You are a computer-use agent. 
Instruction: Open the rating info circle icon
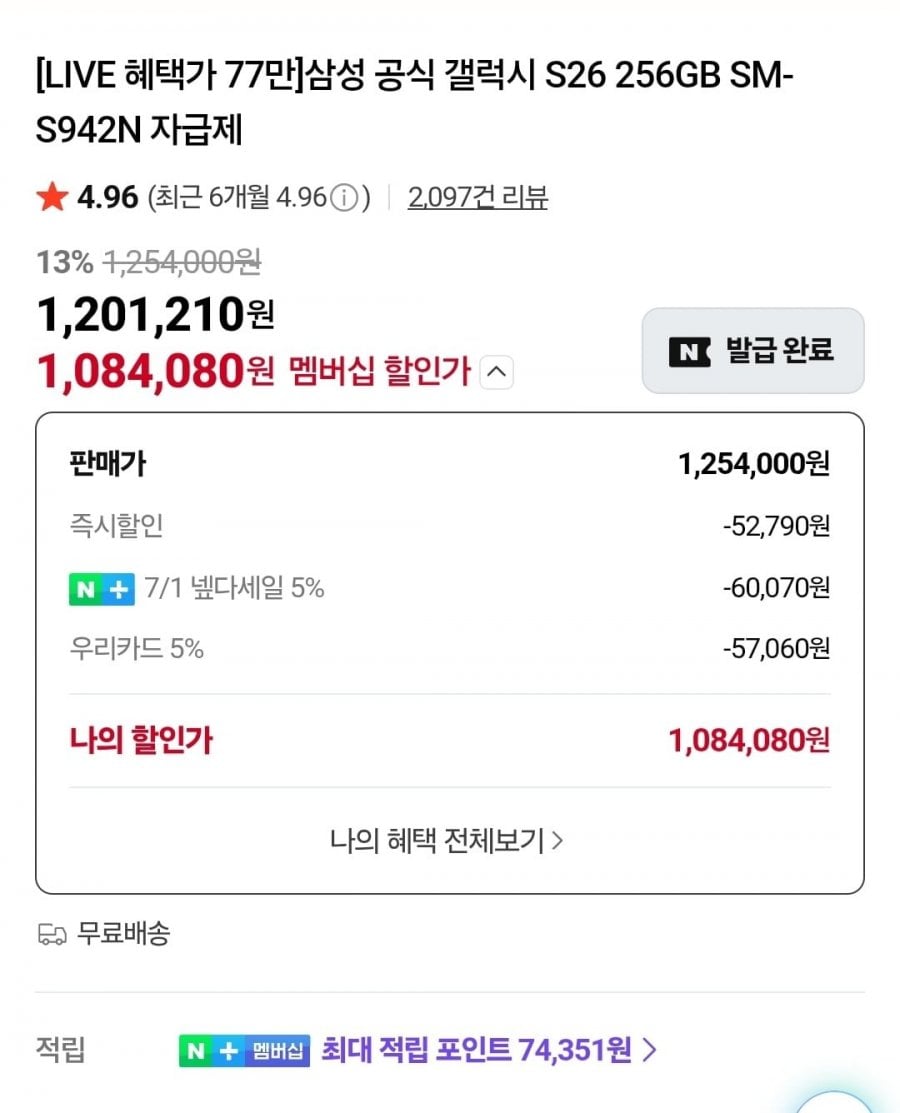345,197
